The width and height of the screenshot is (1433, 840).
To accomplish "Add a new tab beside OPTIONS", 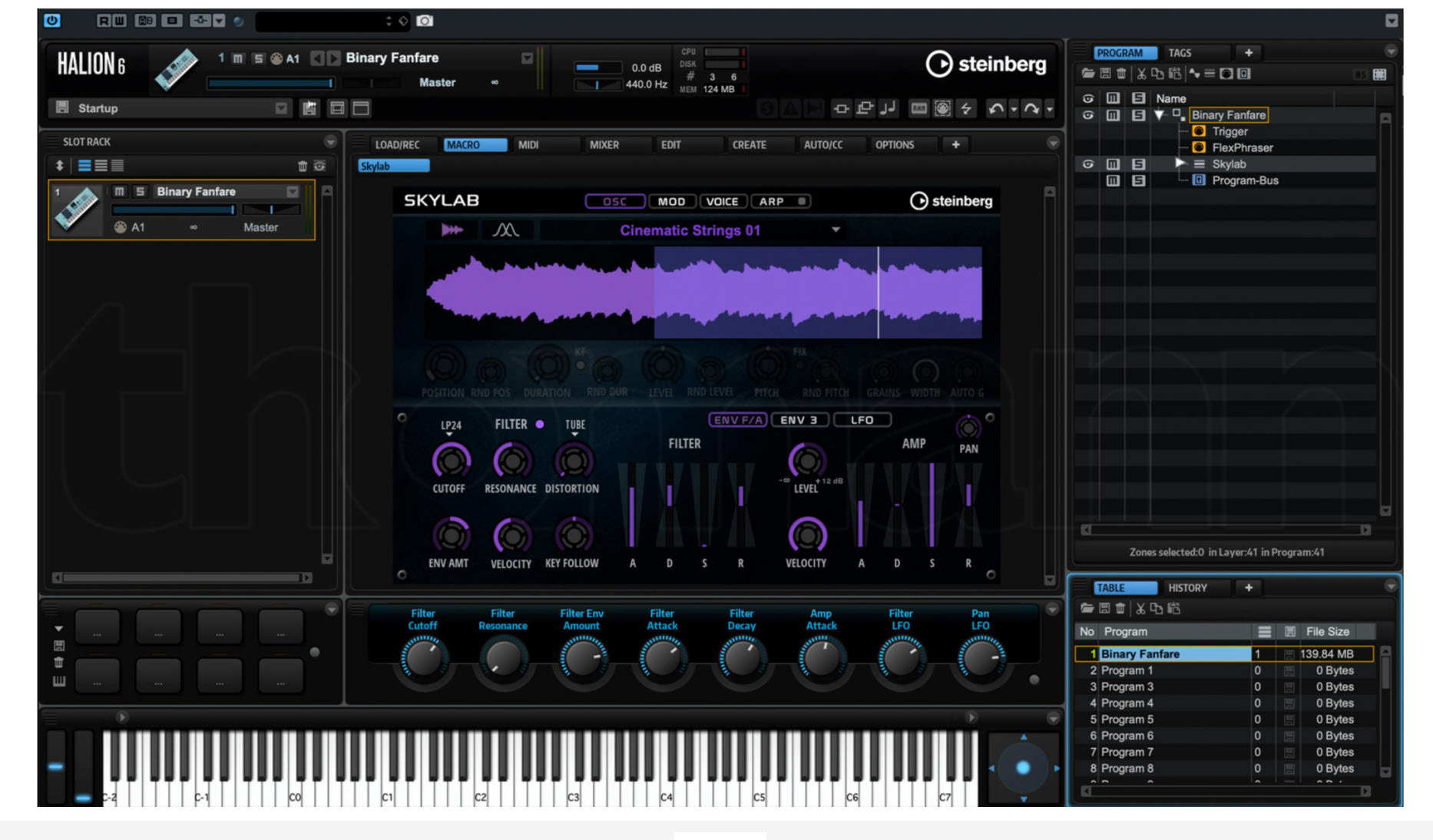I will (x=955, y=144).
